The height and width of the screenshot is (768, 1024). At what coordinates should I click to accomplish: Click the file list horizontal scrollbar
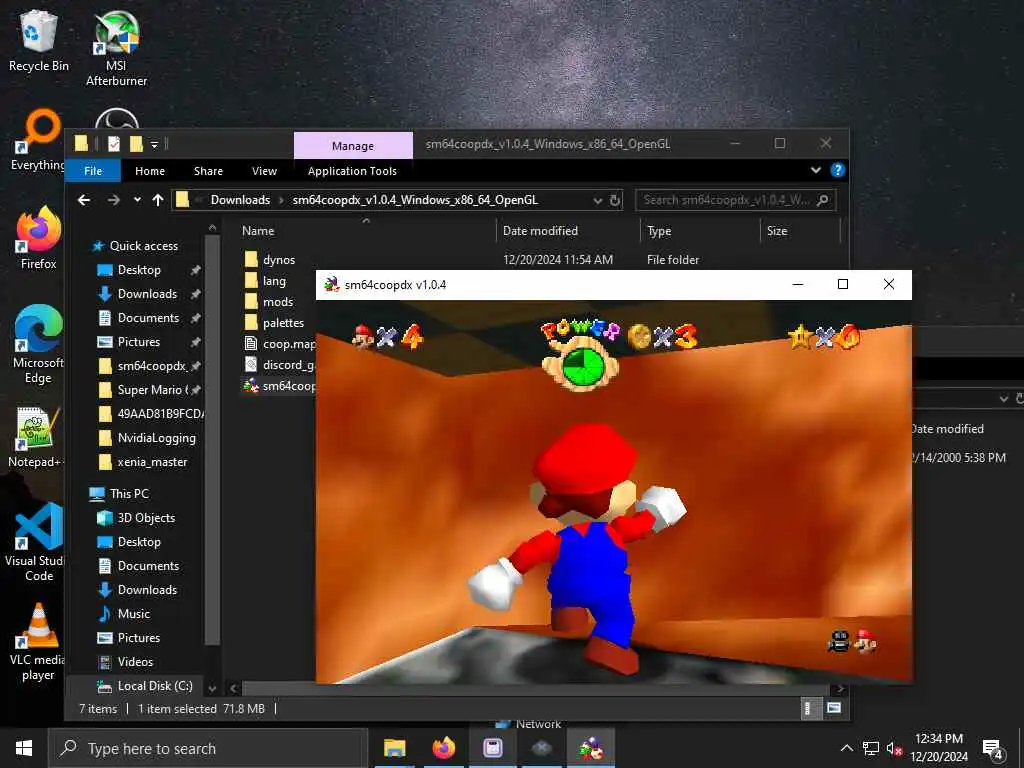(536, 688)
